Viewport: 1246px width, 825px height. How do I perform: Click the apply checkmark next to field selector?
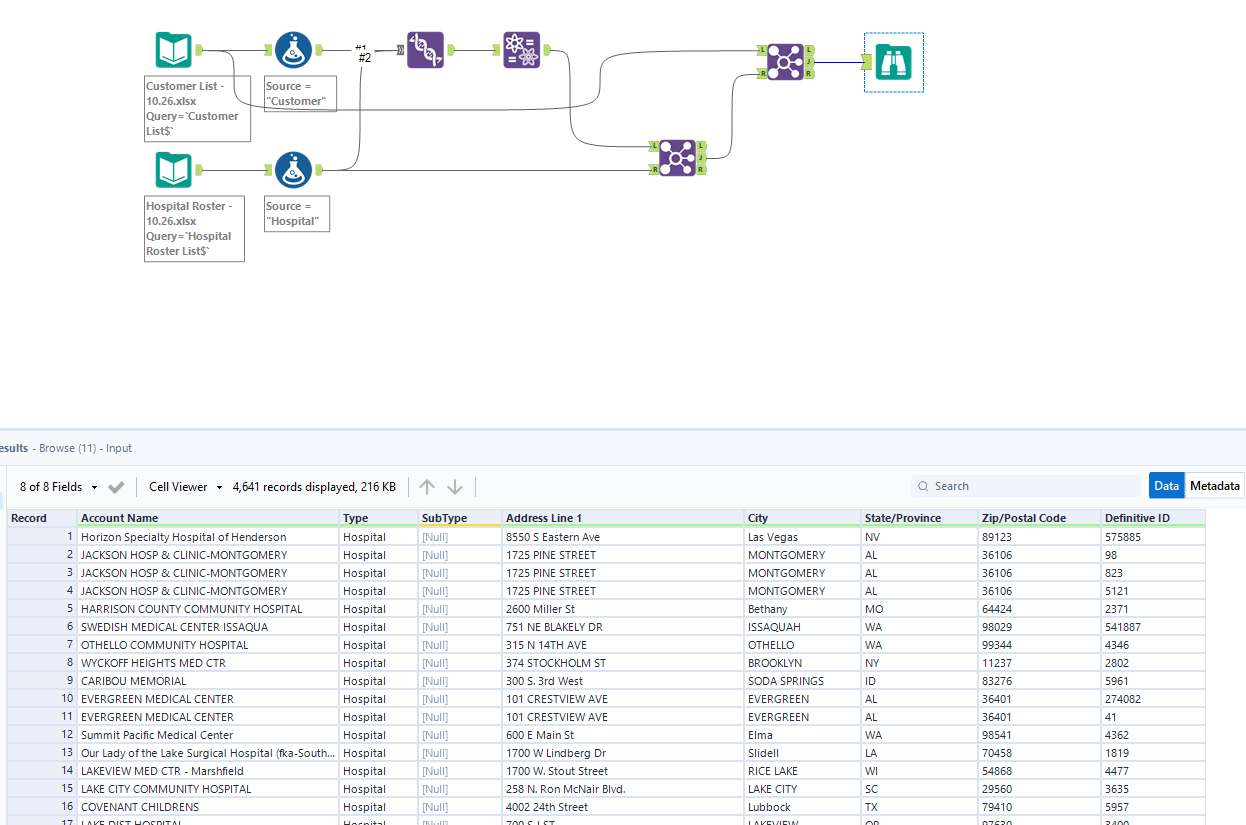point(116,486)
